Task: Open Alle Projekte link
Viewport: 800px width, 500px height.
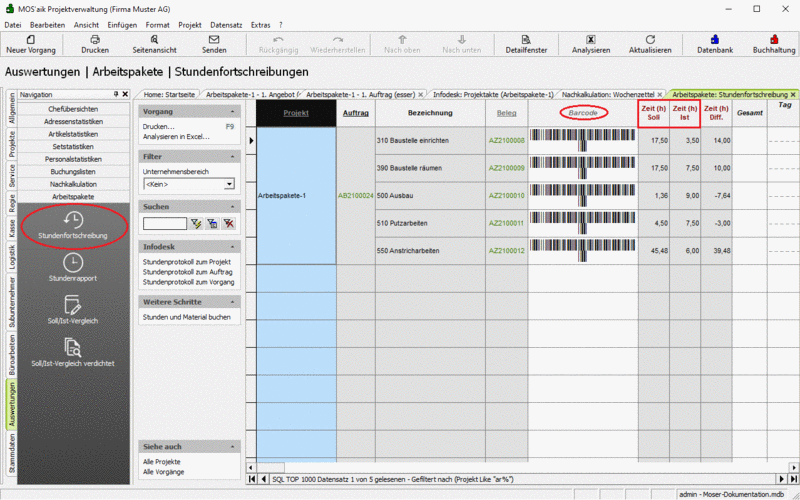Action: click(x=162, y=462)
